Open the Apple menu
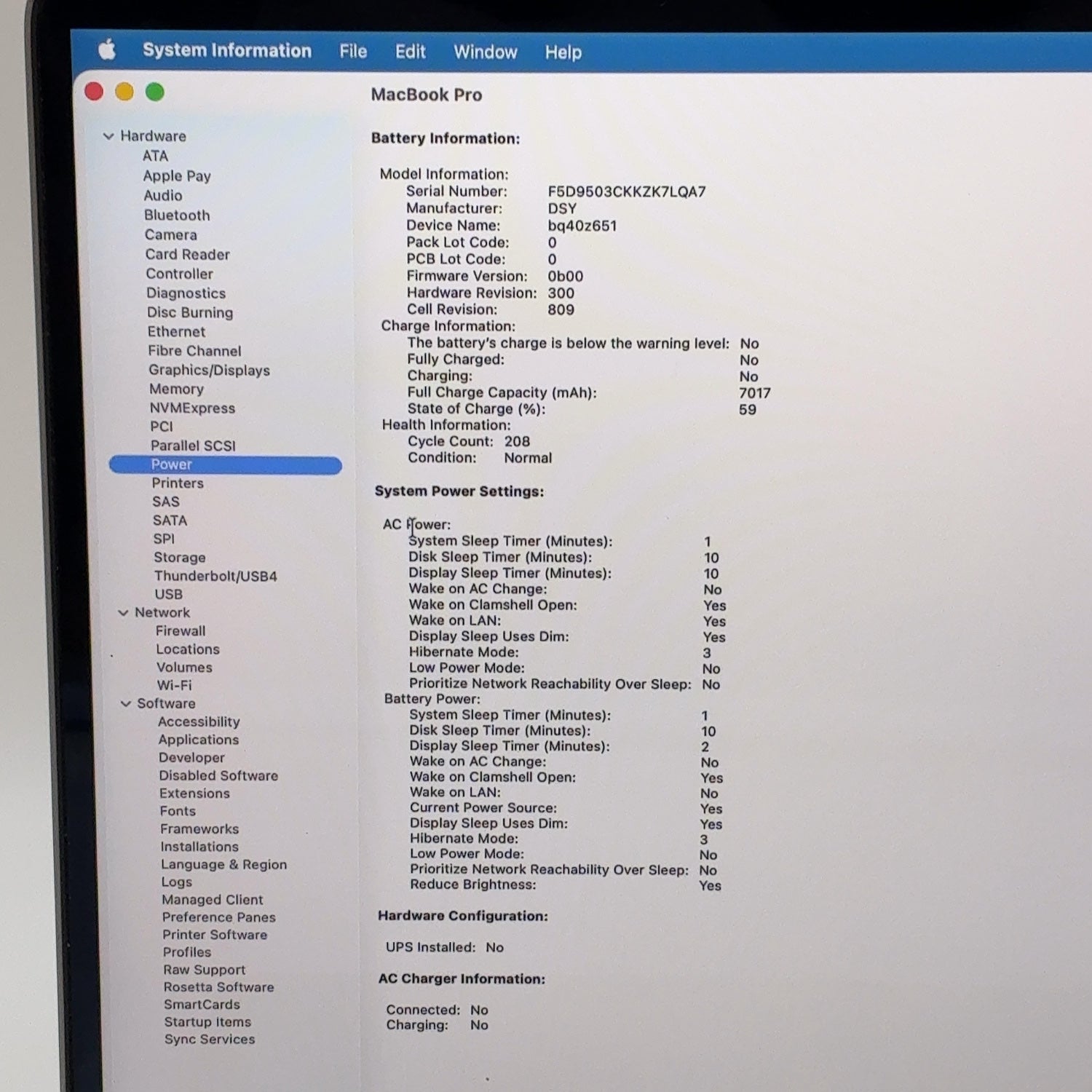Image resolution: width=1092 pixels, height=1092 pixels. tap(108, 50)
